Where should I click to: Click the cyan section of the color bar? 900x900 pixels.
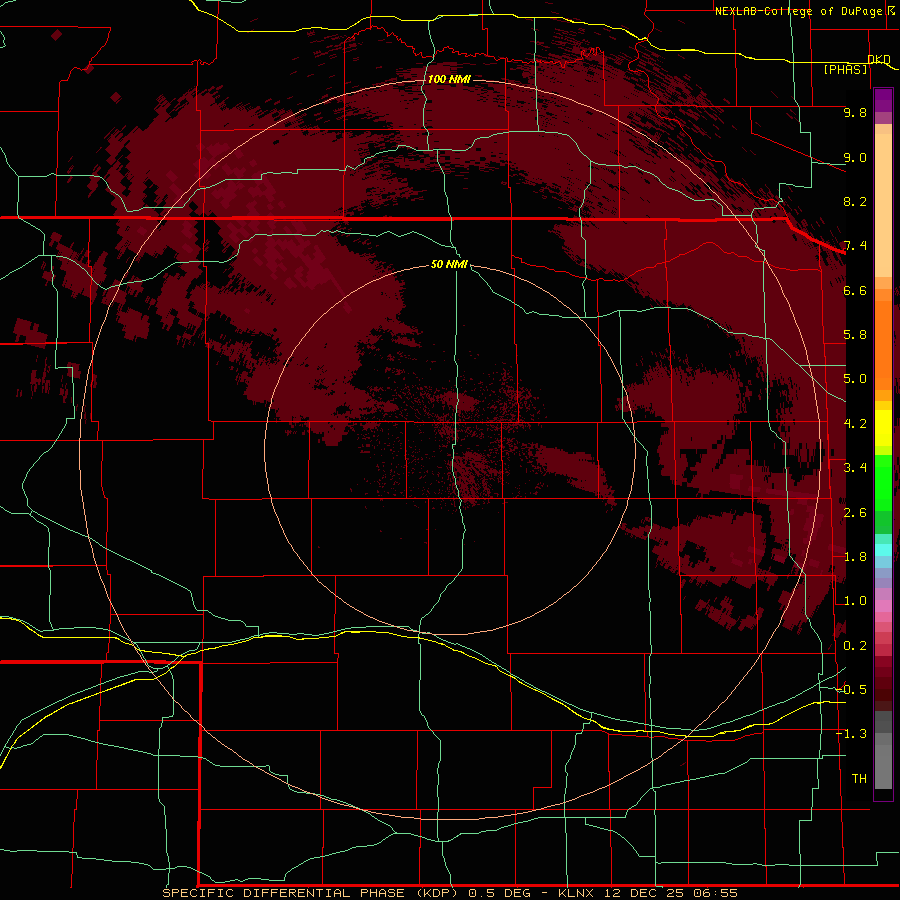click(x=883, y=550)
